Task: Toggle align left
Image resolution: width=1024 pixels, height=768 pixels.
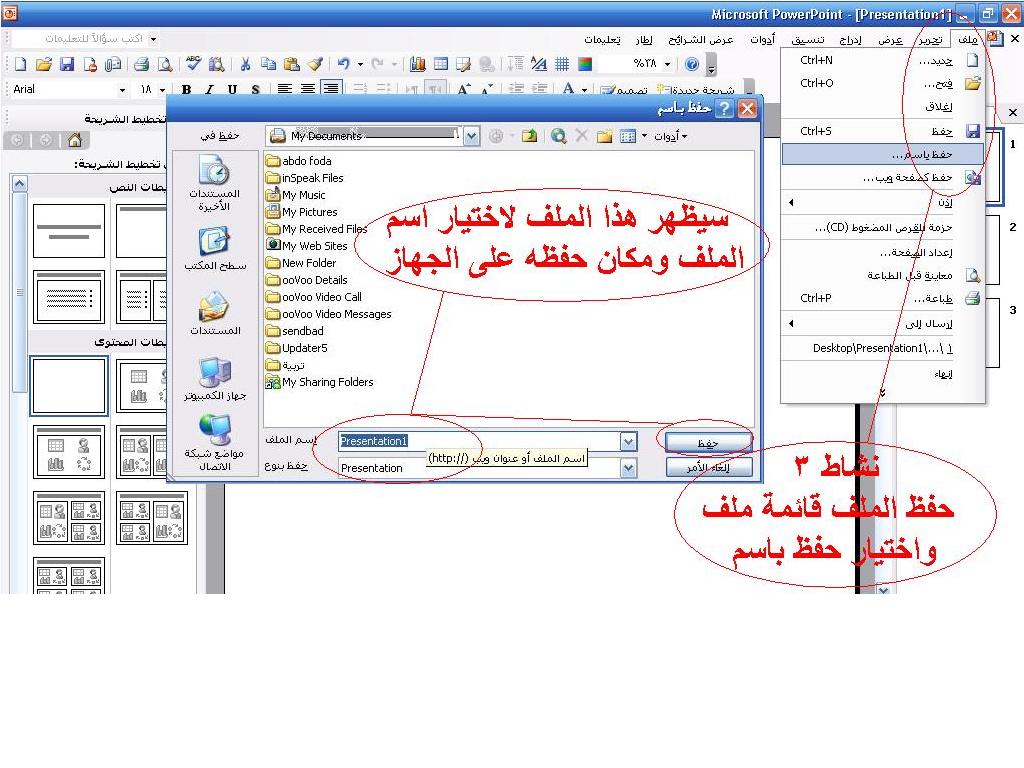Action: point(285,89)
